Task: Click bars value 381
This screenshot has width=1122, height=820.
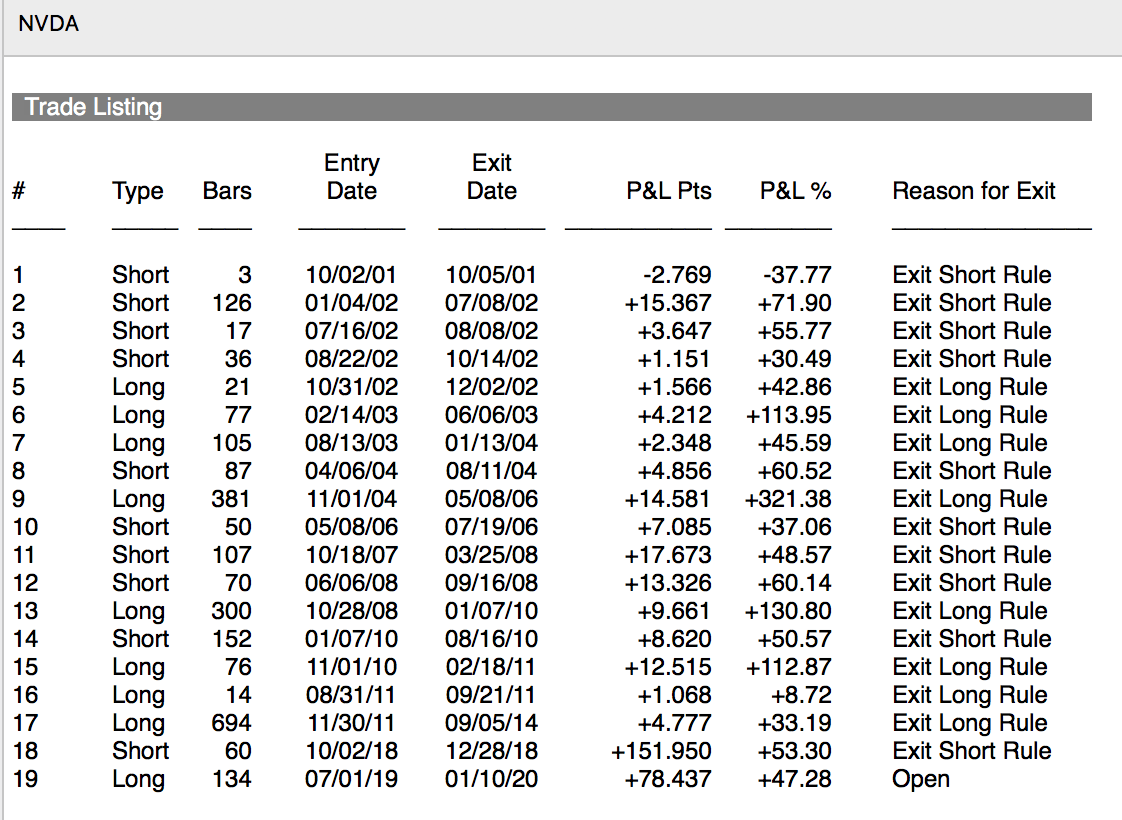Action: click(x=231, y=499)
